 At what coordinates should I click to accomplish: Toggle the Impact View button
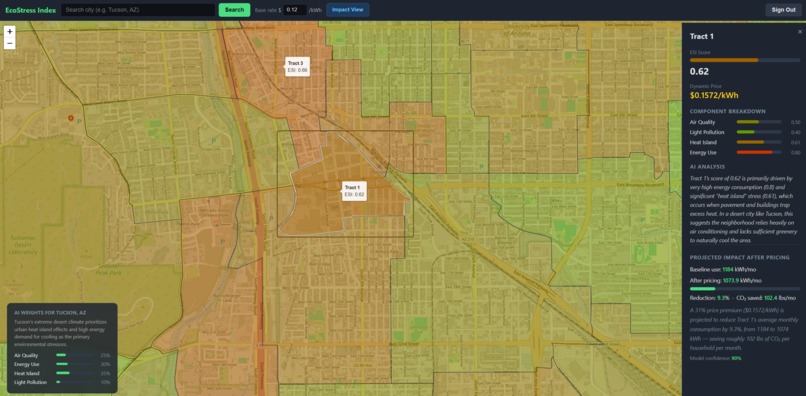click(347, 10)
